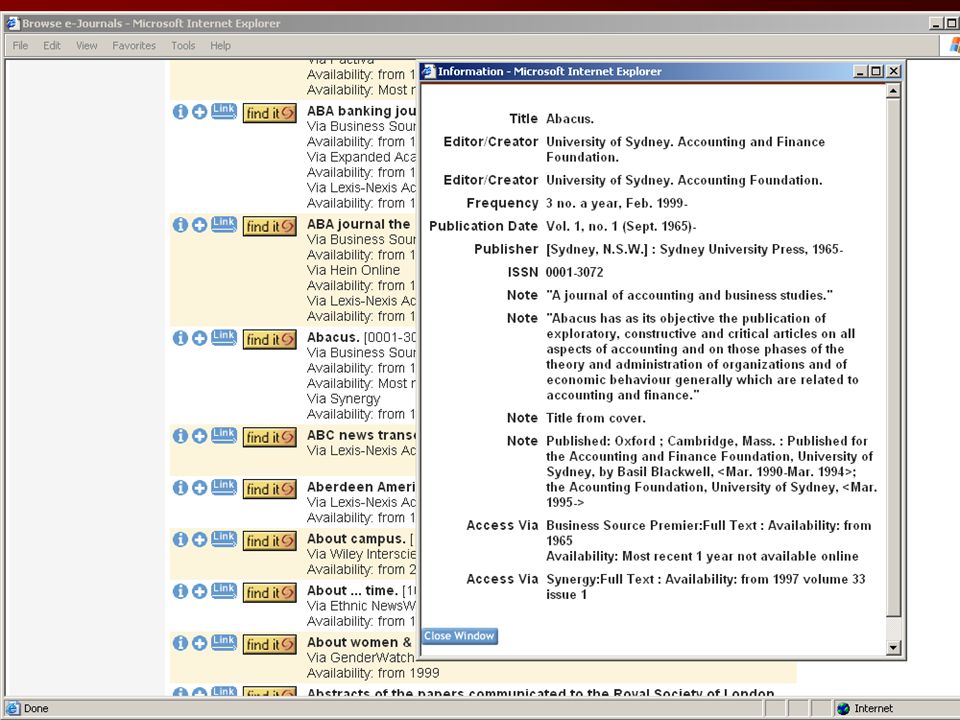Click find it button for ABA banking journal
960x720 pixels.
click(x=270, y=113)
